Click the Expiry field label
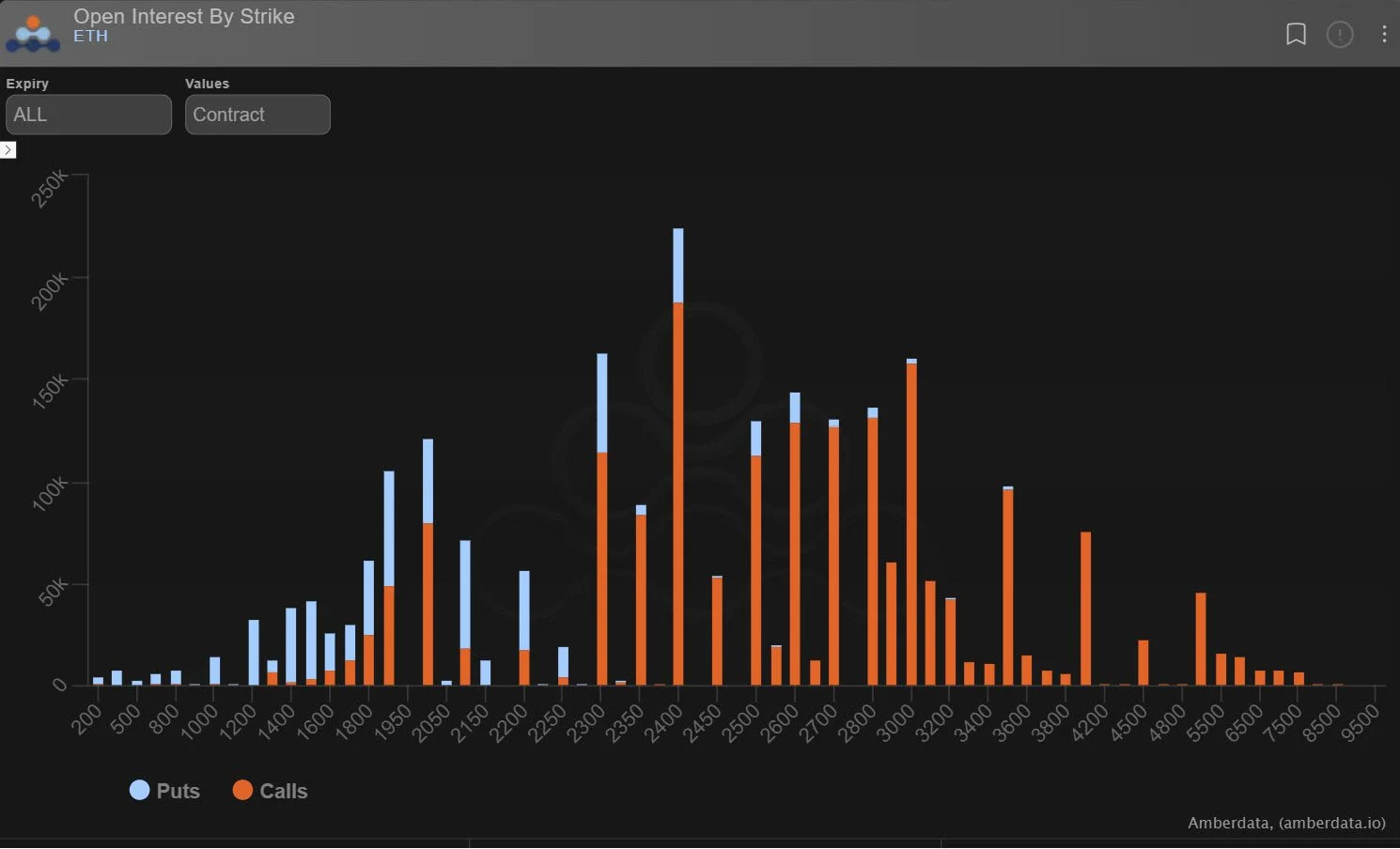The height and width of the screenshot is (849, 1400). [27, 84]
